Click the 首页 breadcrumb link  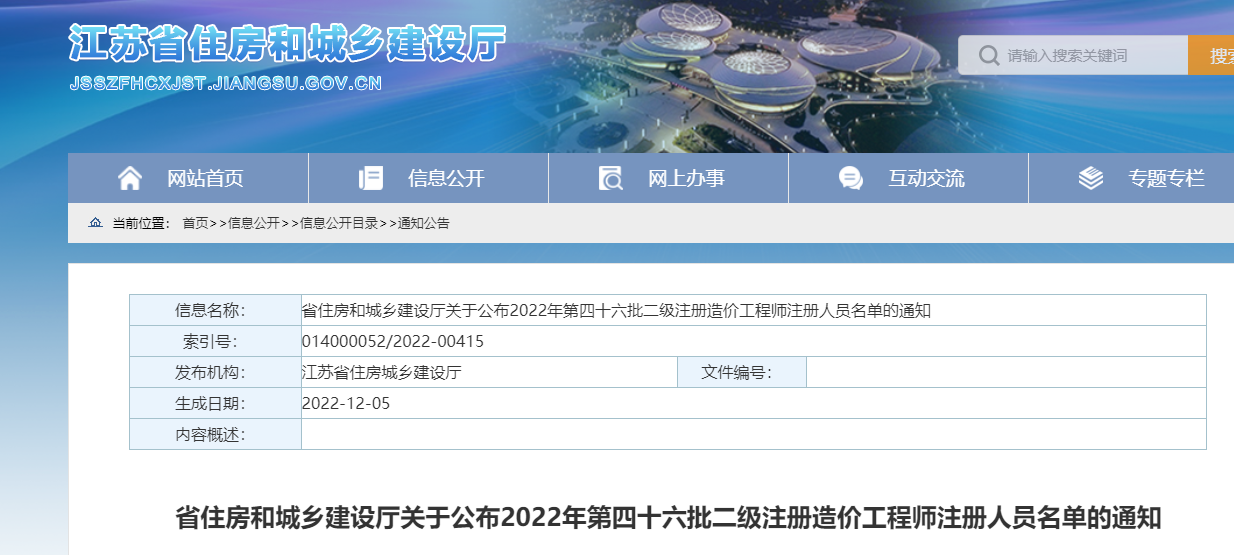(195, 223)
